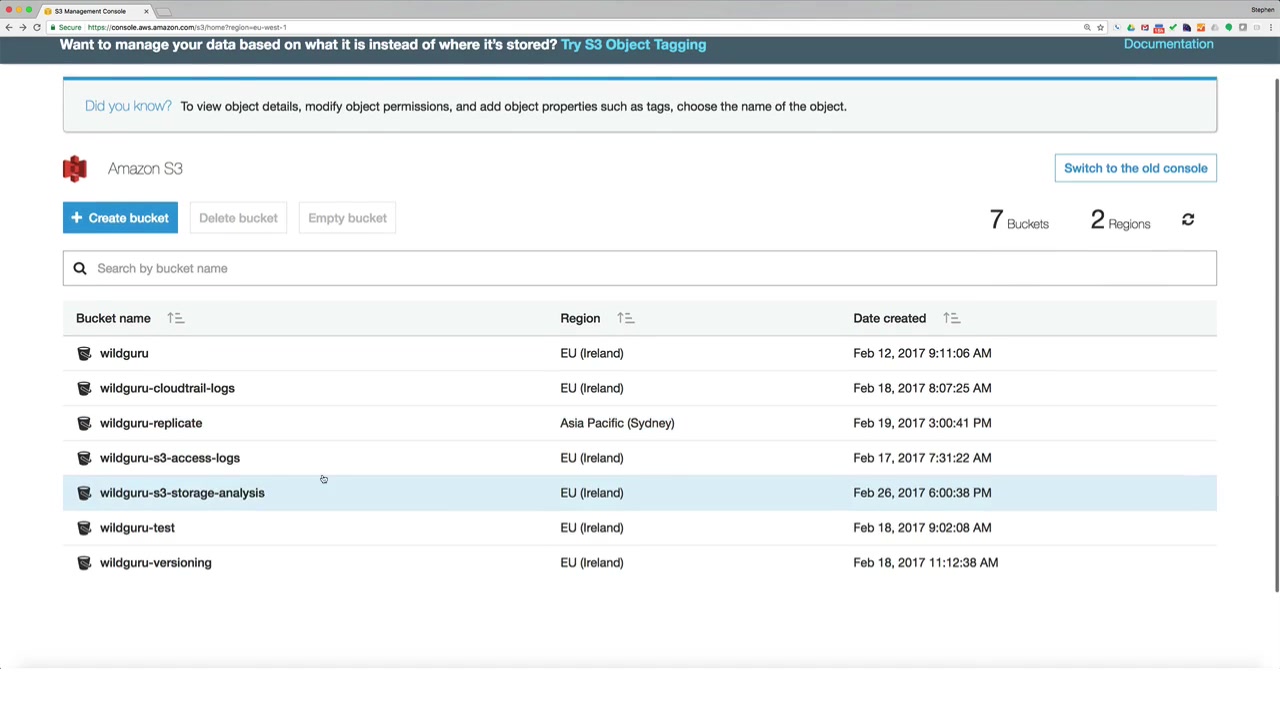Click the Secure padlock in the address bar
Screen dimensions: 1280x720
pos(53,27)
